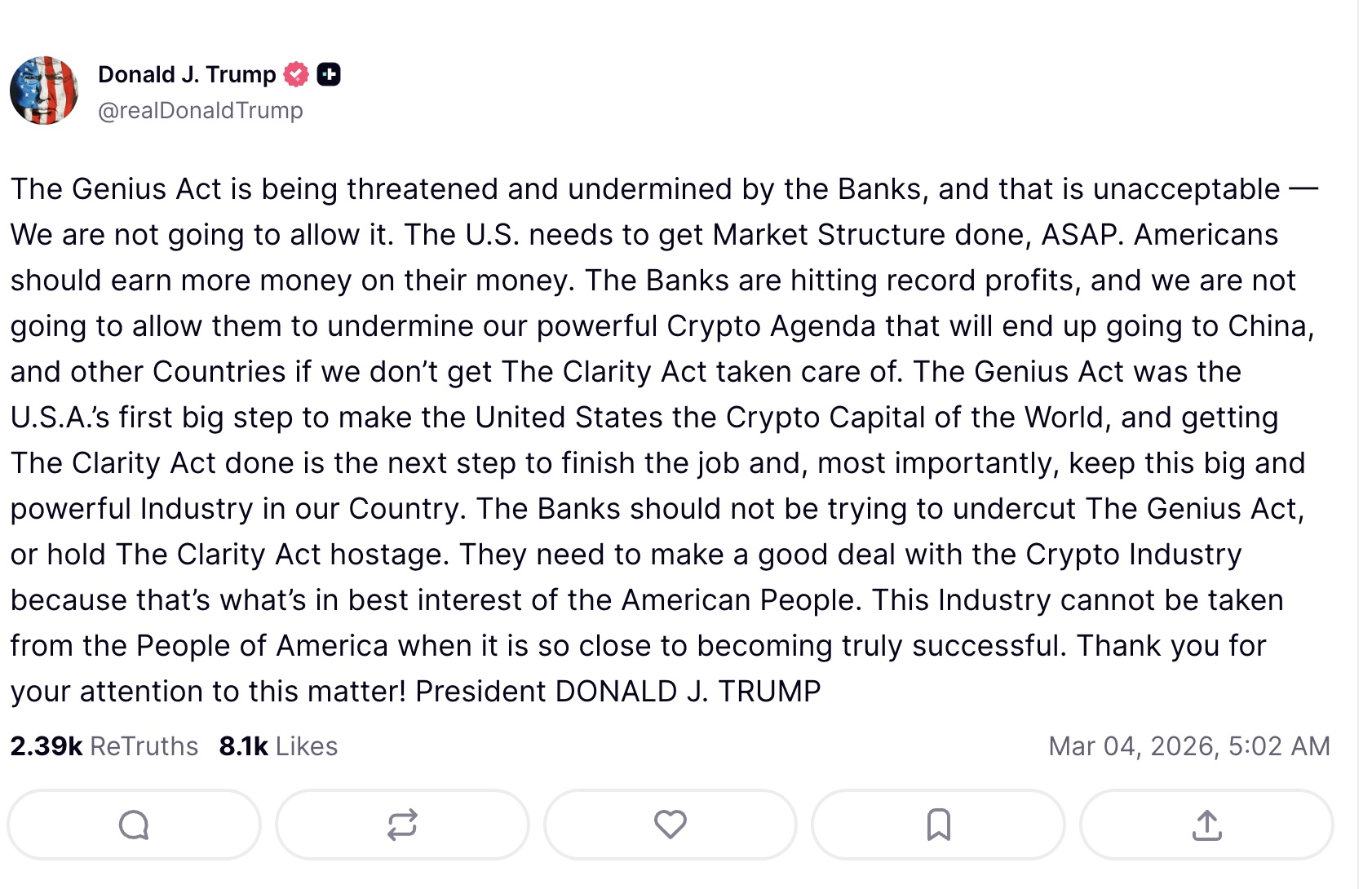This screenshot has height=889, width=1372.
Task: Open the flag-painted profile avatar
Action: [x=44, y=91]
